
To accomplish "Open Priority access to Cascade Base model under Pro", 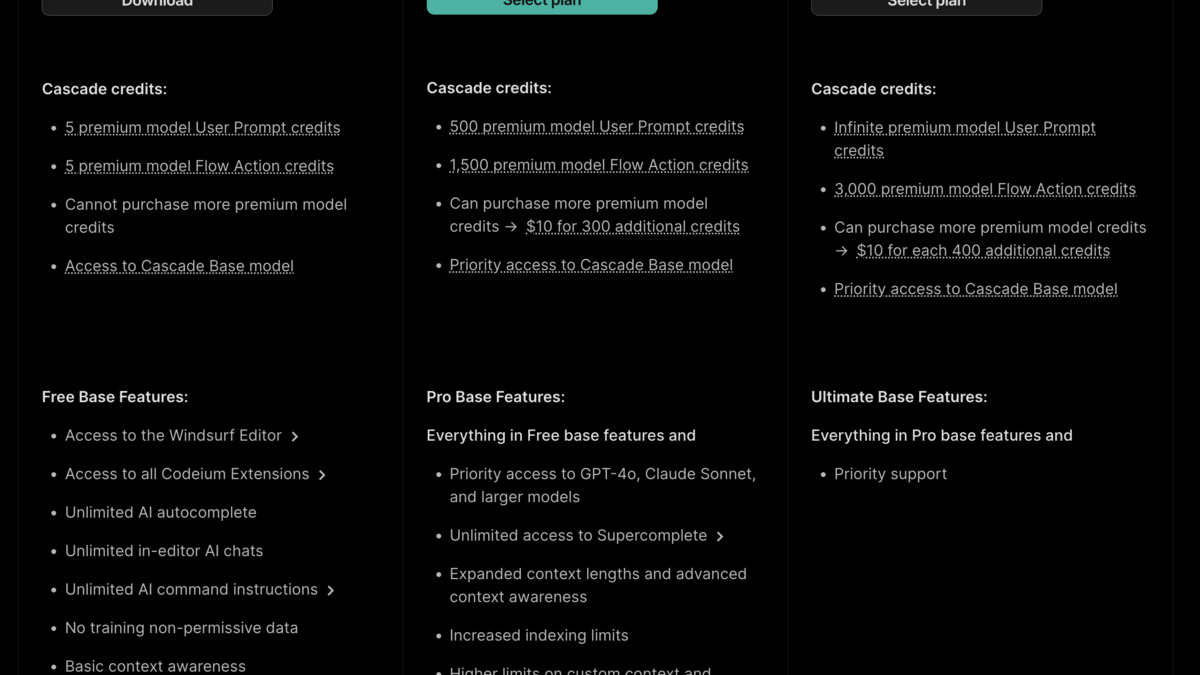I will [591, 265].
